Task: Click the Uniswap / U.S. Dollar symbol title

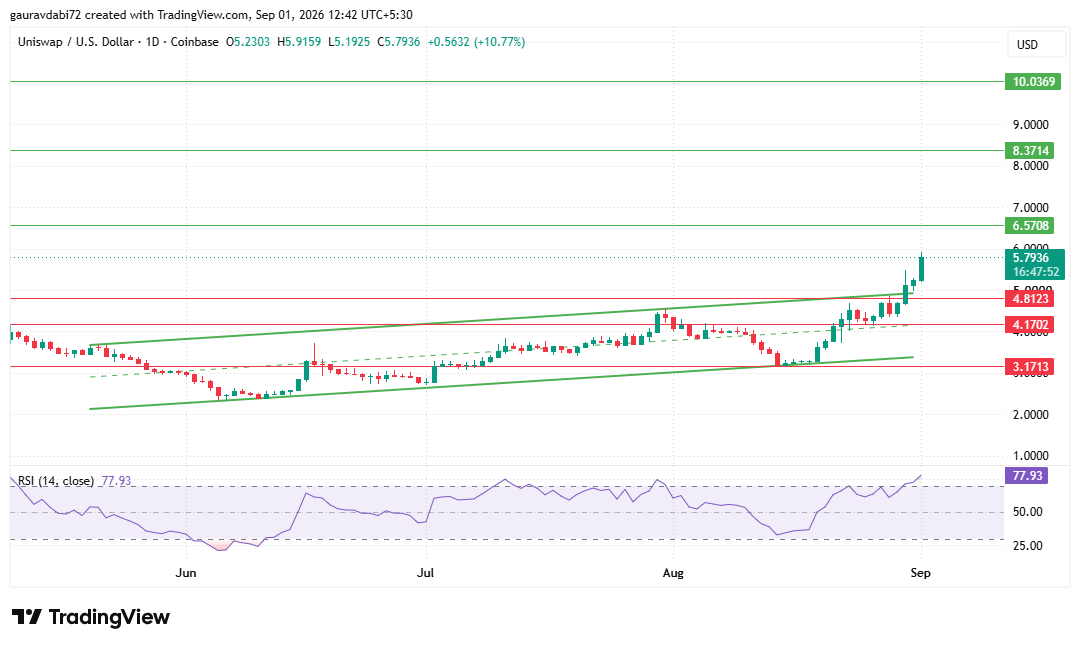Action: [76, 42]
